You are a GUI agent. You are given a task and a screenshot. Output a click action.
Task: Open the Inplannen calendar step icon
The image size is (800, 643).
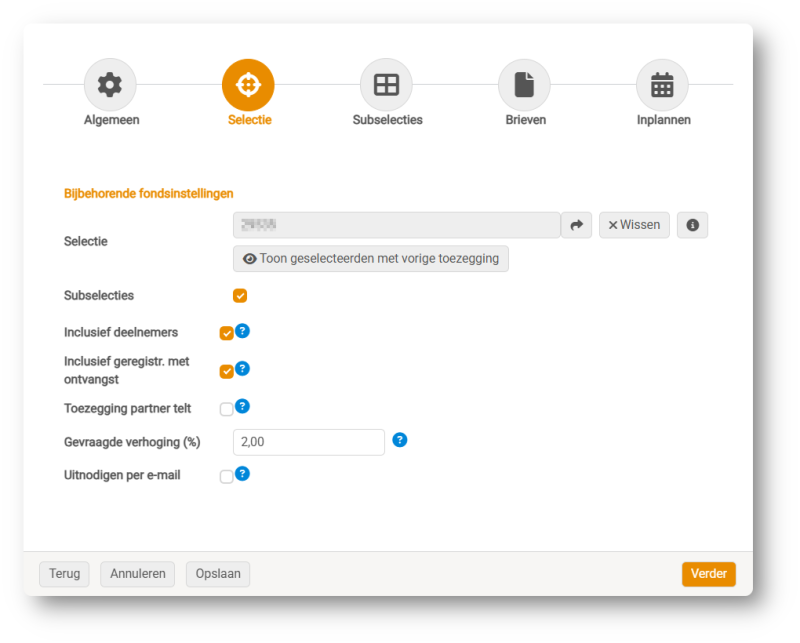(x=662, y=85)
